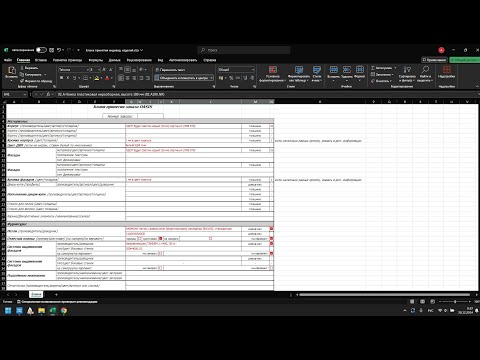
Task: Toggle the AutoSave switch
Action: click(x=41, y=50)
